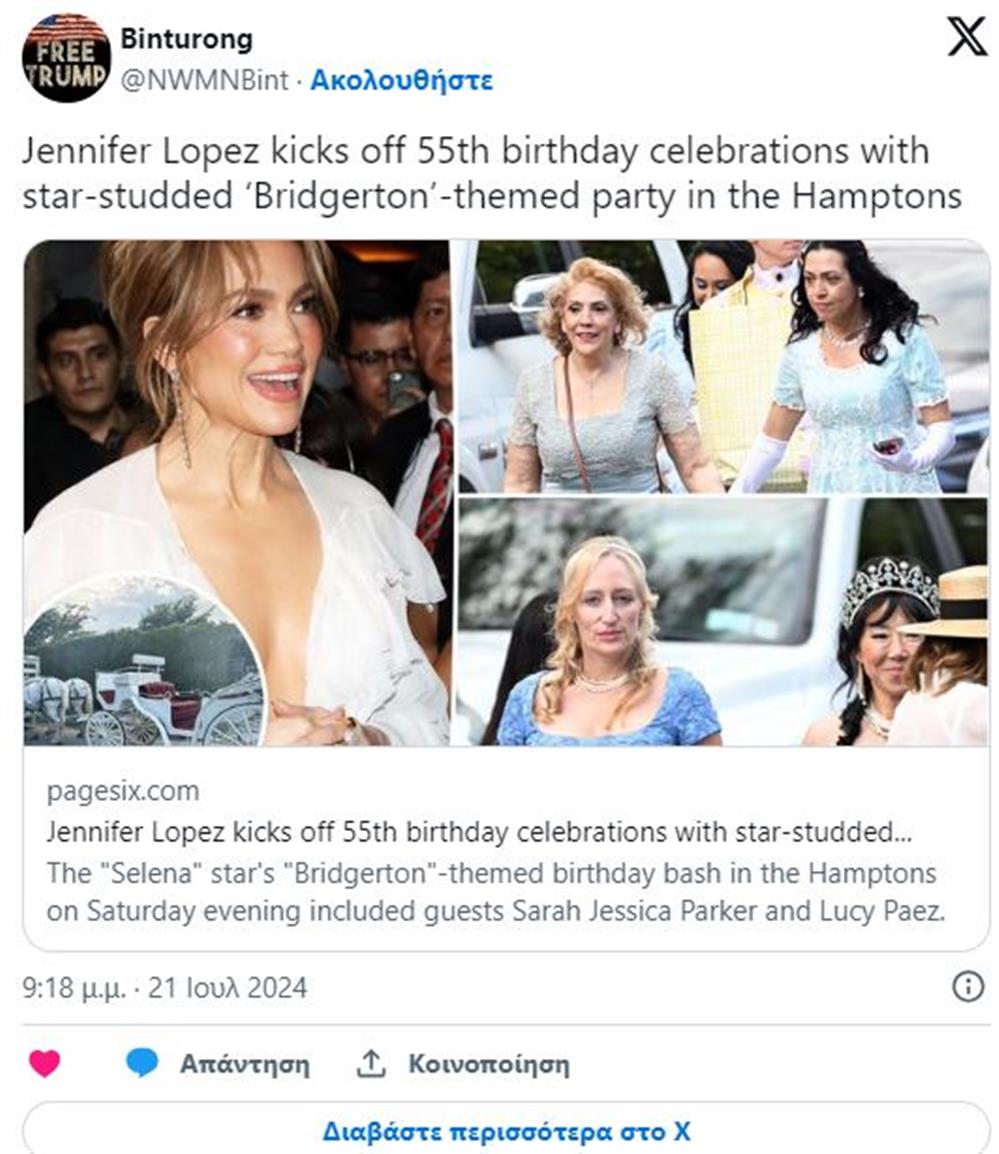999x1154 pixels.
Task: Open the X logo in the corner
Action: point(966,38)
